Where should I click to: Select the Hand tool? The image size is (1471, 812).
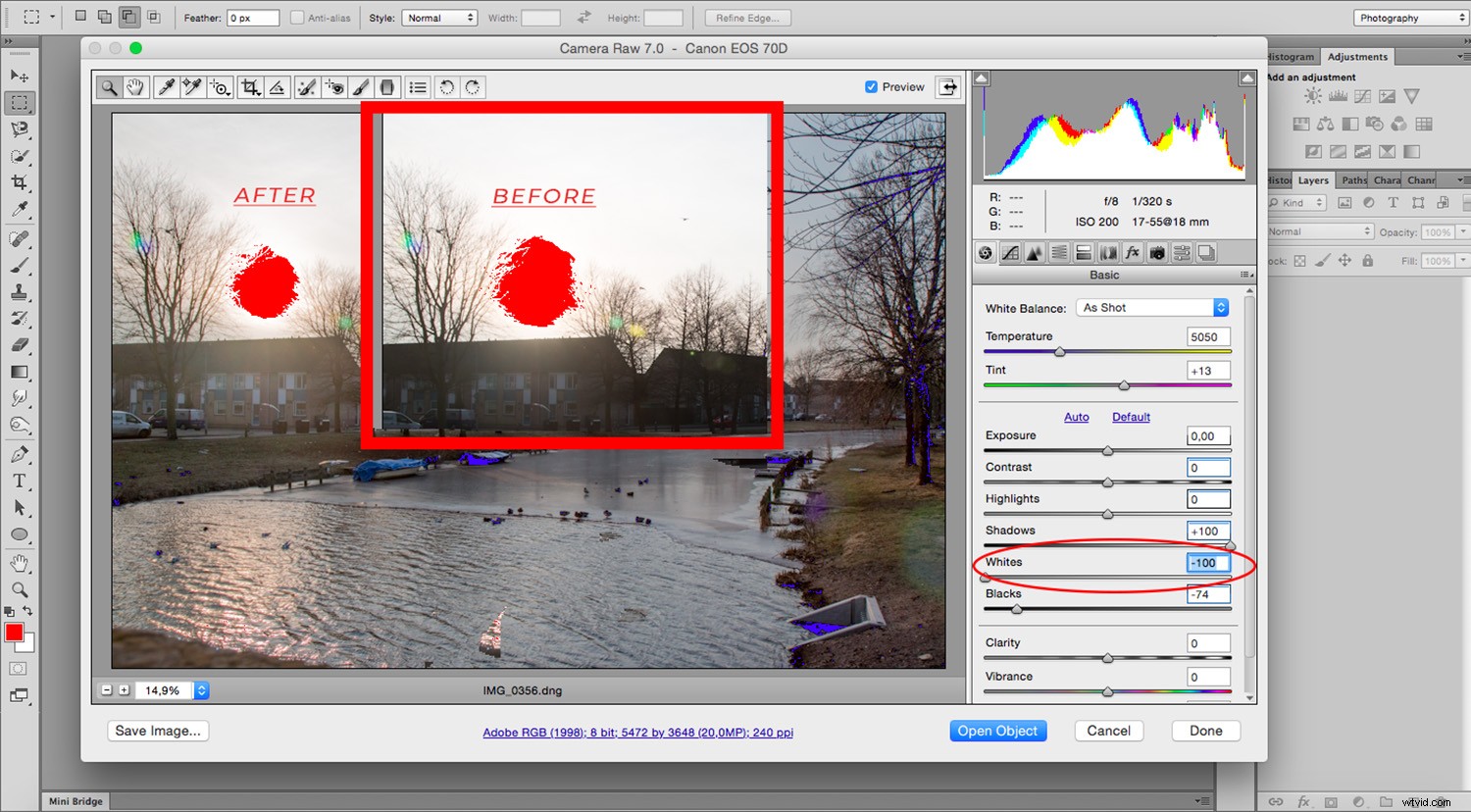tap(135, 86)
